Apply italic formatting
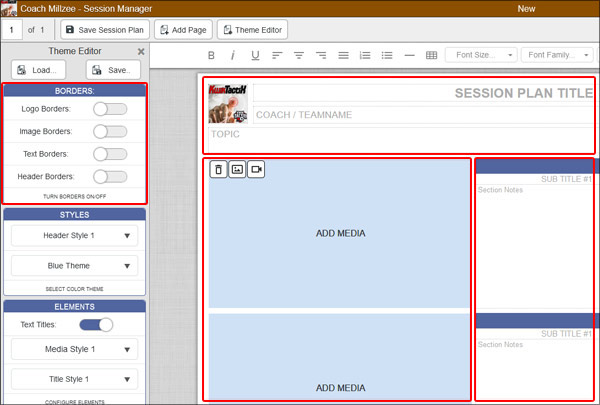The image size is (600, 405). point(233,55)
